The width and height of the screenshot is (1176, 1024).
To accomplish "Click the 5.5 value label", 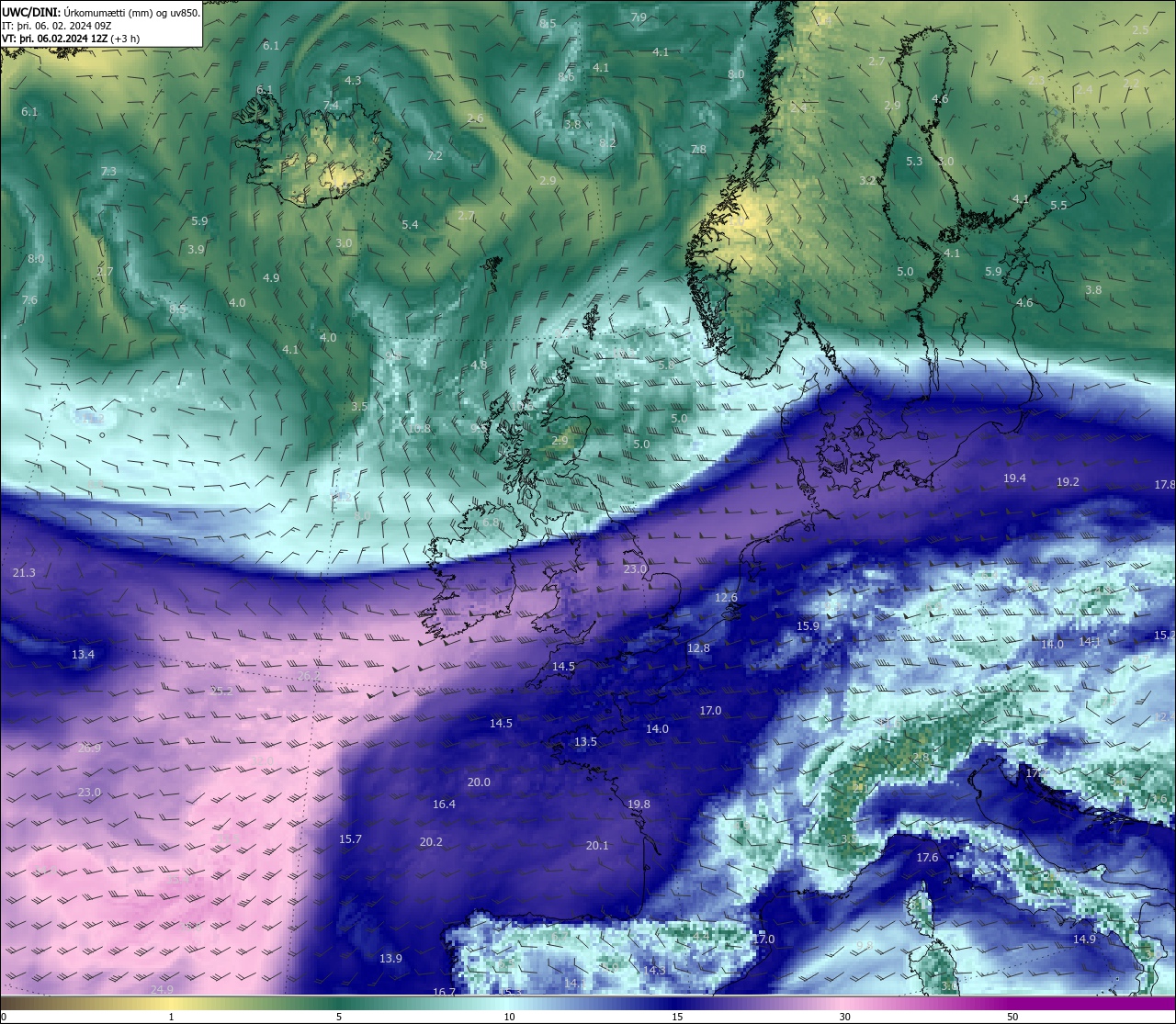I will 1058,206.
